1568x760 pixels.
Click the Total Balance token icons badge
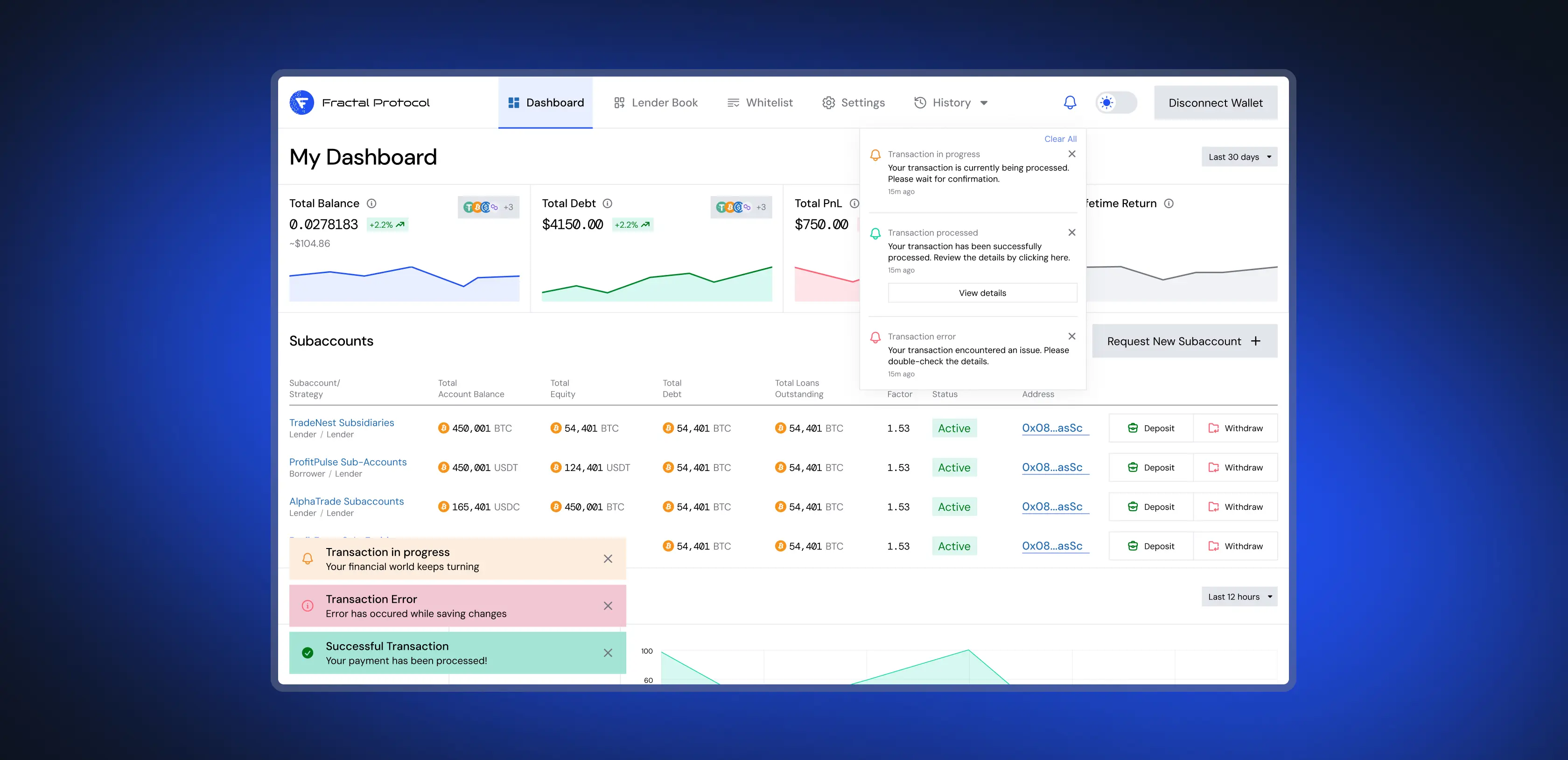coord(488,207)
